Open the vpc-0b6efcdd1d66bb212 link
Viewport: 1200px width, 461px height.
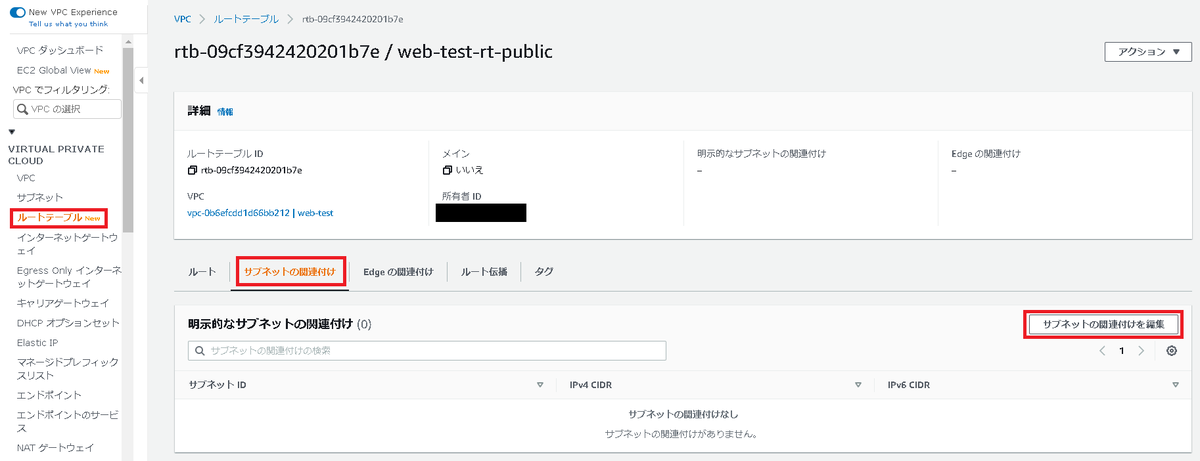(238, 213)
